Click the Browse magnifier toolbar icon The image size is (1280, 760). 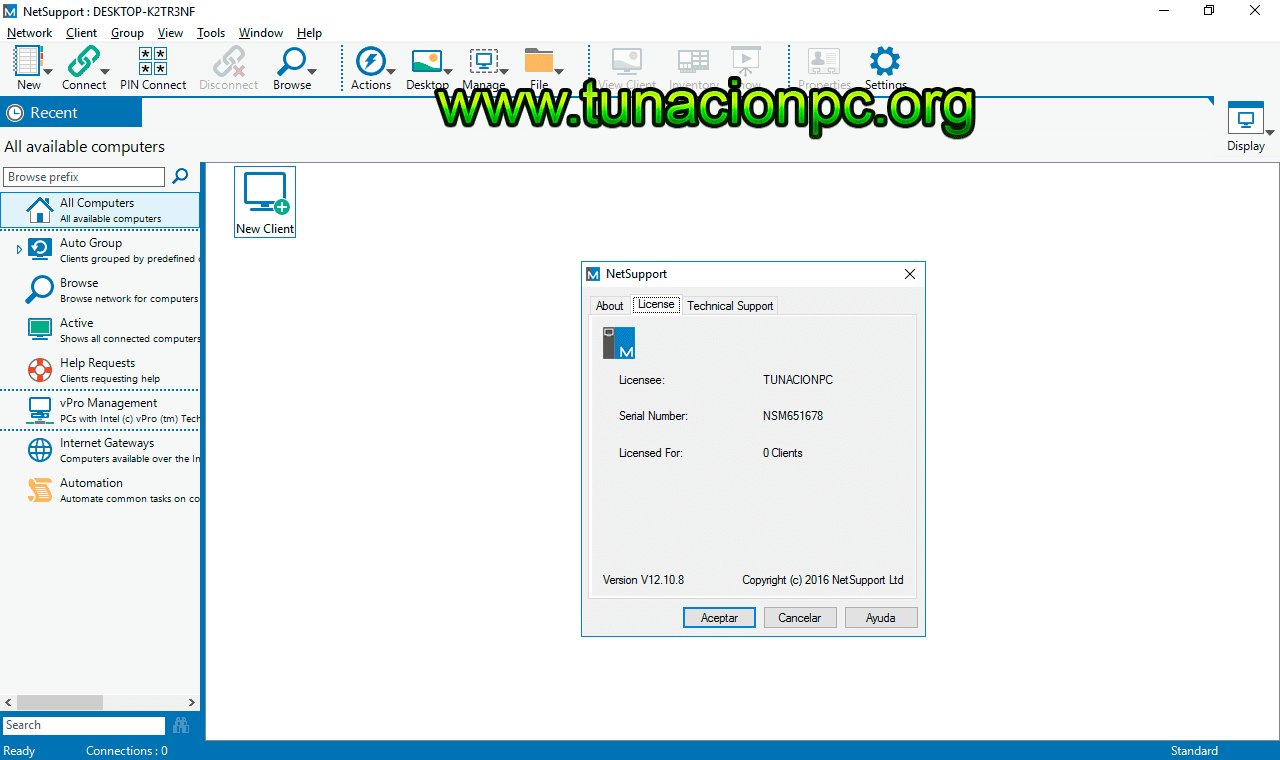(290, 62)
